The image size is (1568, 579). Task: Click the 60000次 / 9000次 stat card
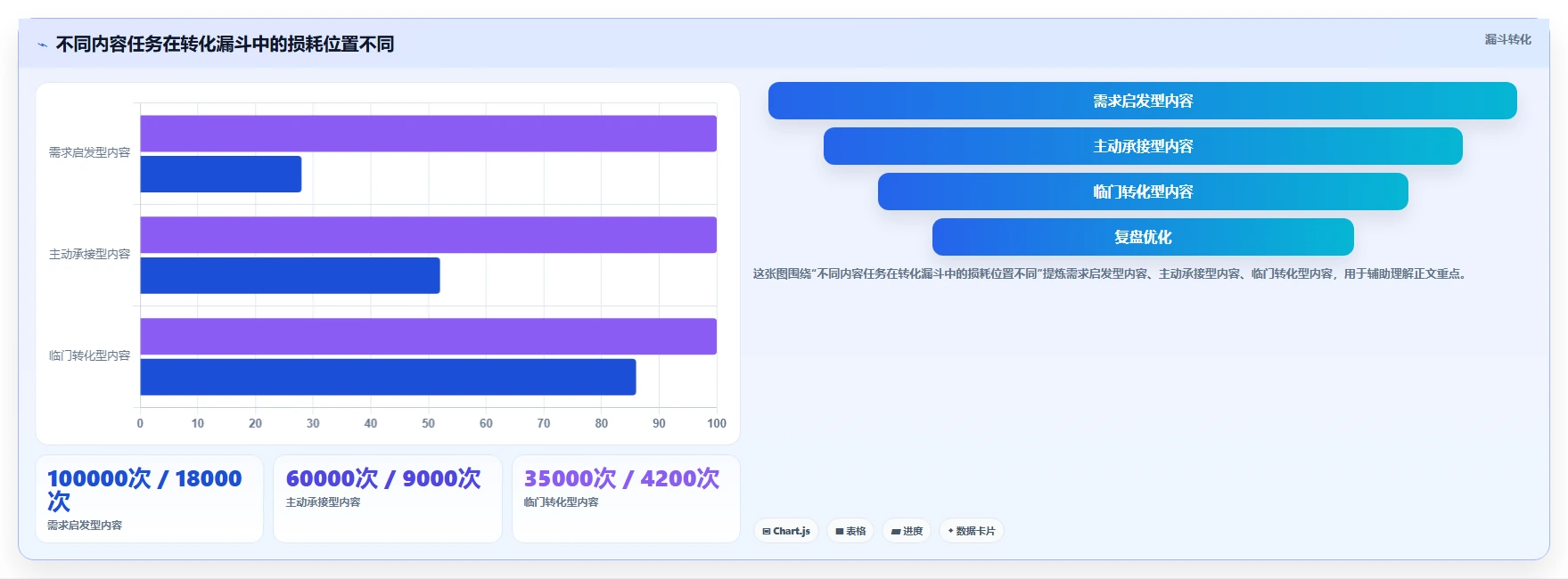388,499
